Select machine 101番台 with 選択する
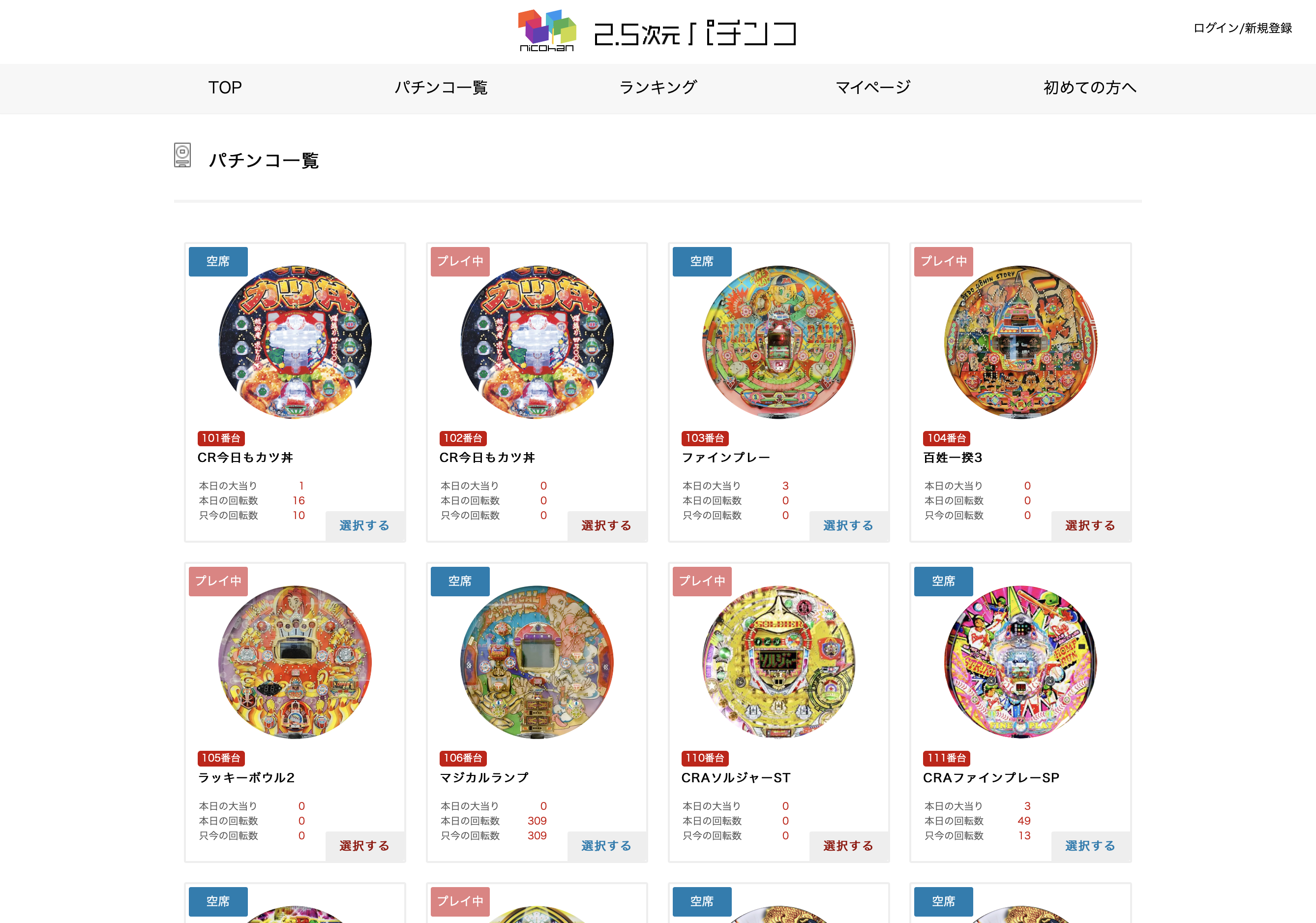Image resolution: width=1316 pixels, height=923 pixels. [x=365, y=526]
